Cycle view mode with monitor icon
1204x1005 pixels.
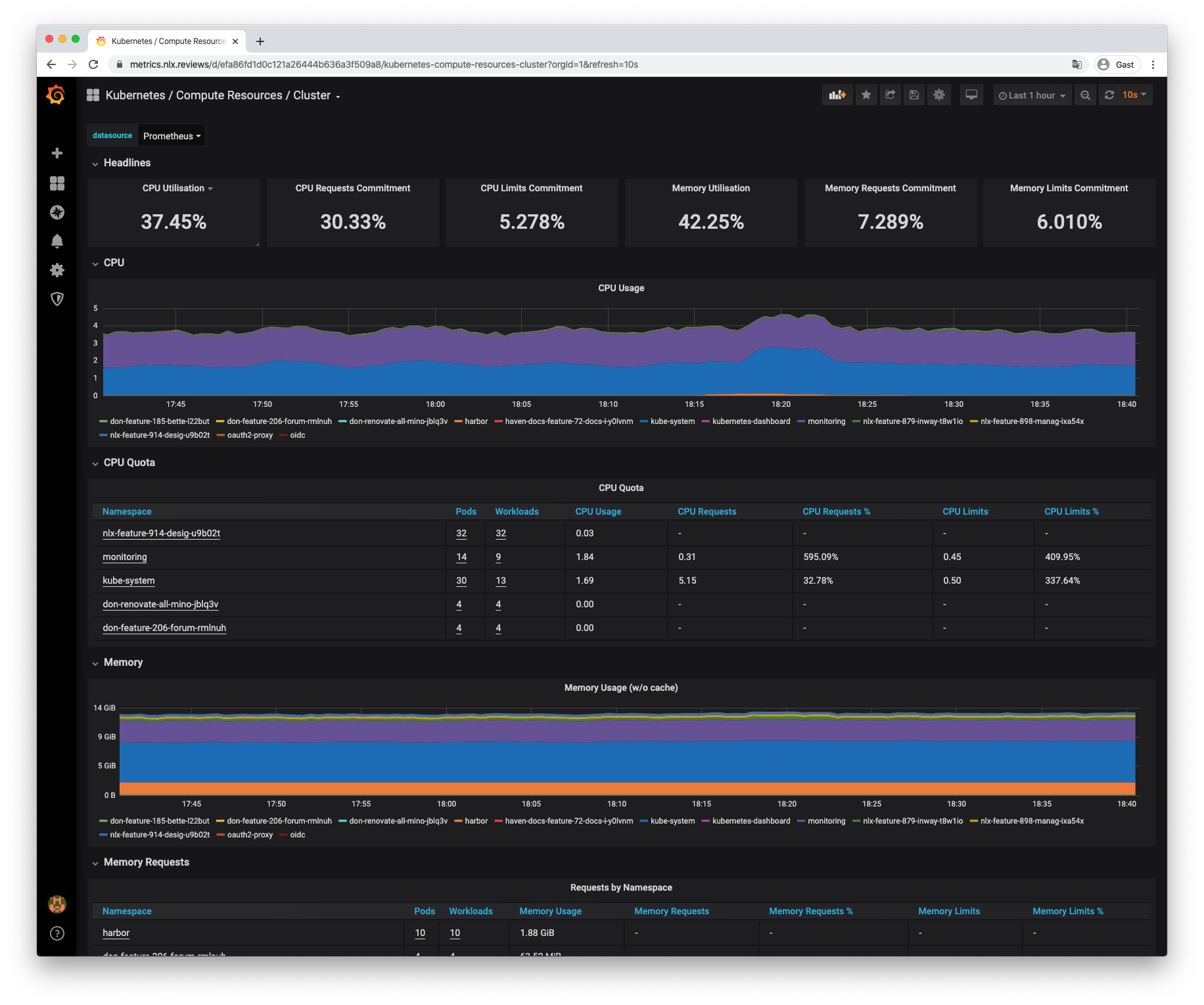click(971, 95)
